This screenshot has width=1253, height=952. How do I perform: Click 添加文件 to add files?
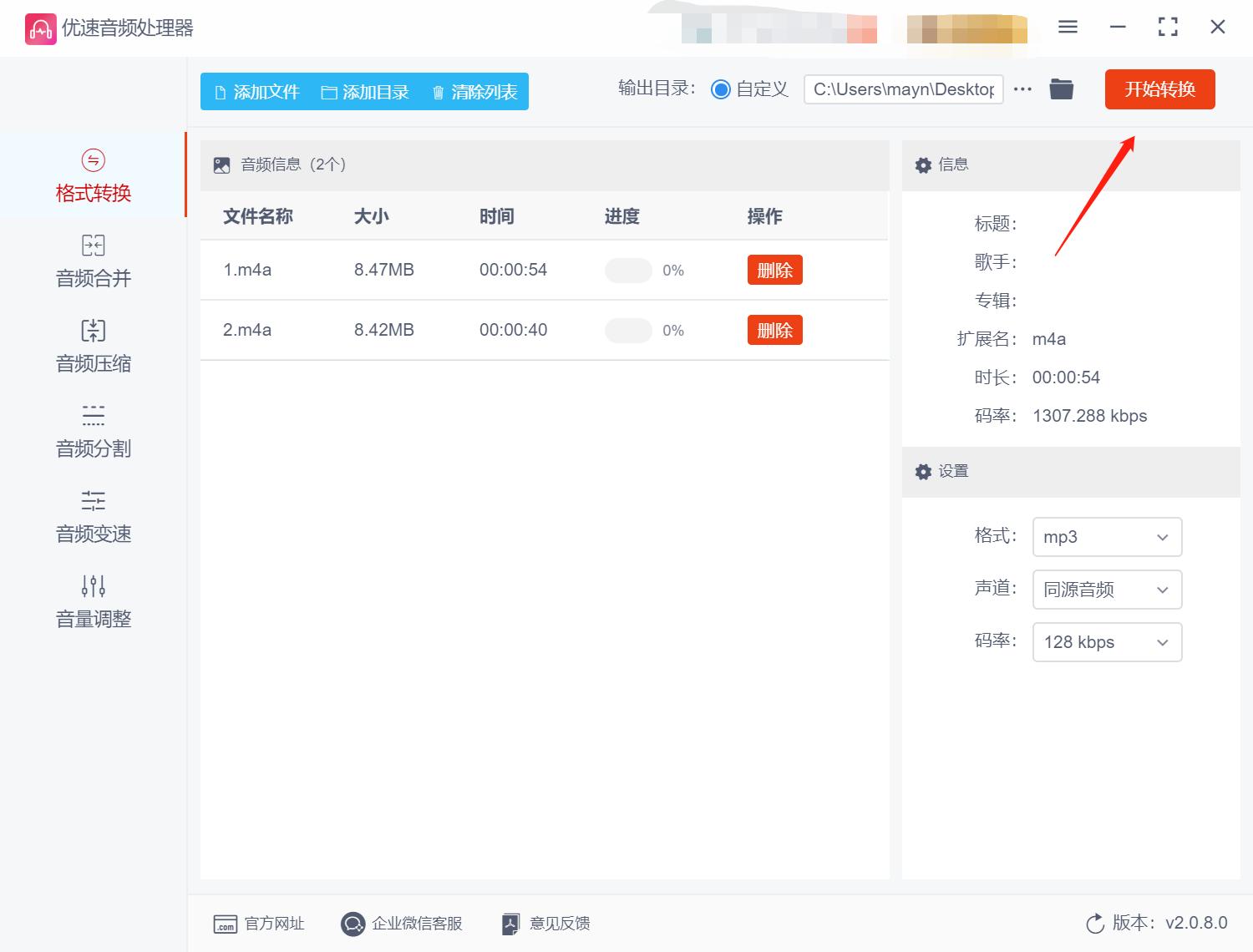[x=256, y=92]
